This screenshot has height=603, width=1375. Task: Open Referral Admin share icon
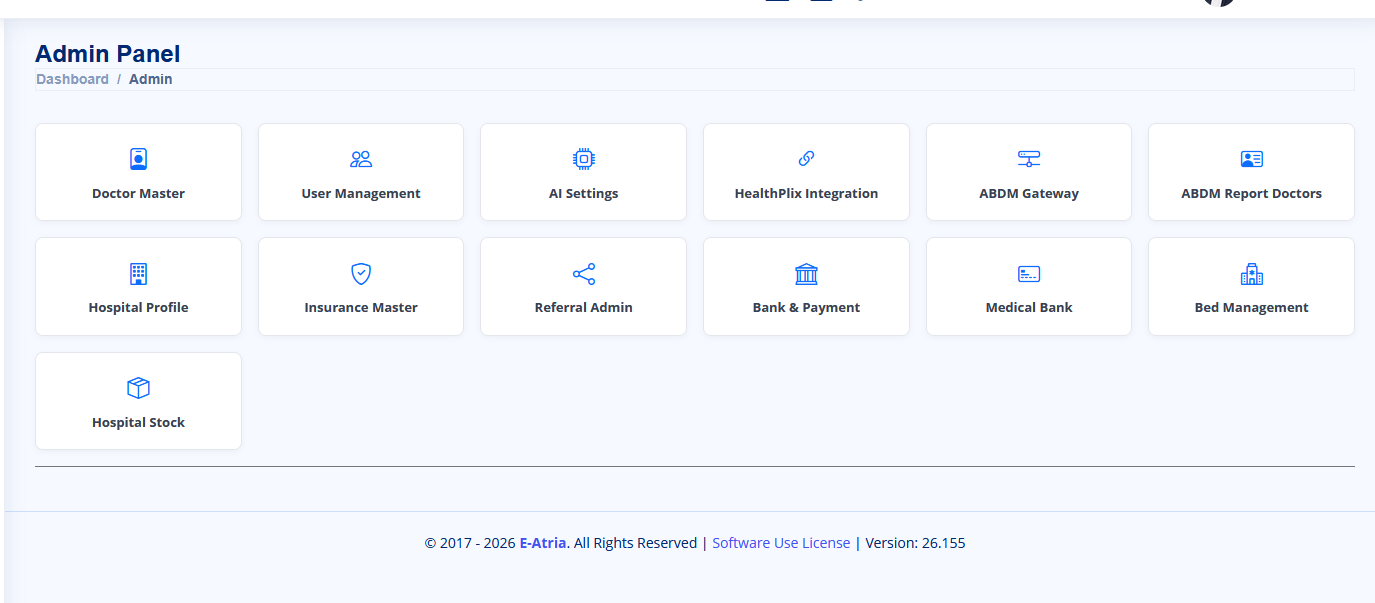coord(584,273)
